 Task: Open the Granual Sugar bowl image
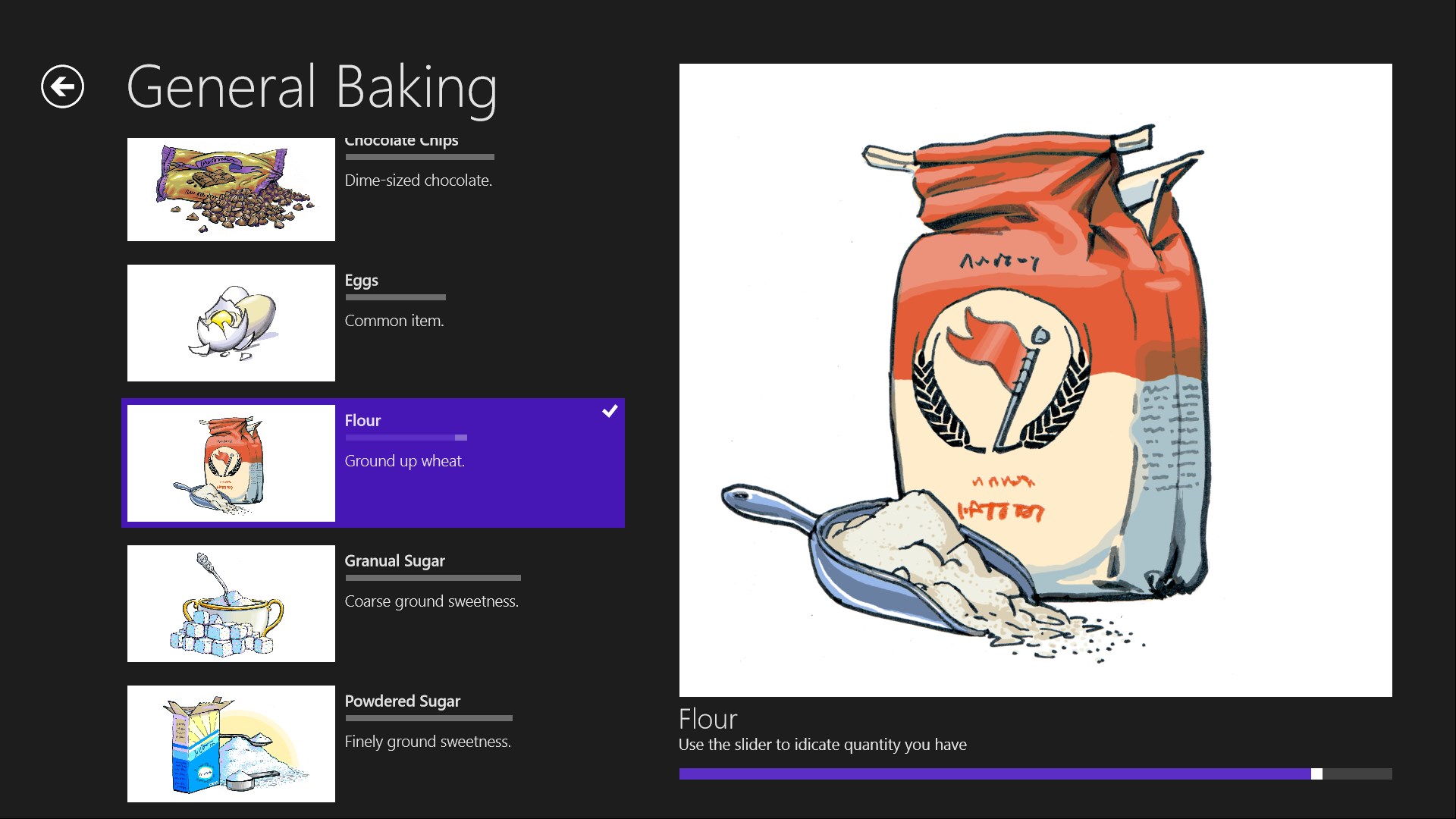pyautogui.click(x=231, y=604)
